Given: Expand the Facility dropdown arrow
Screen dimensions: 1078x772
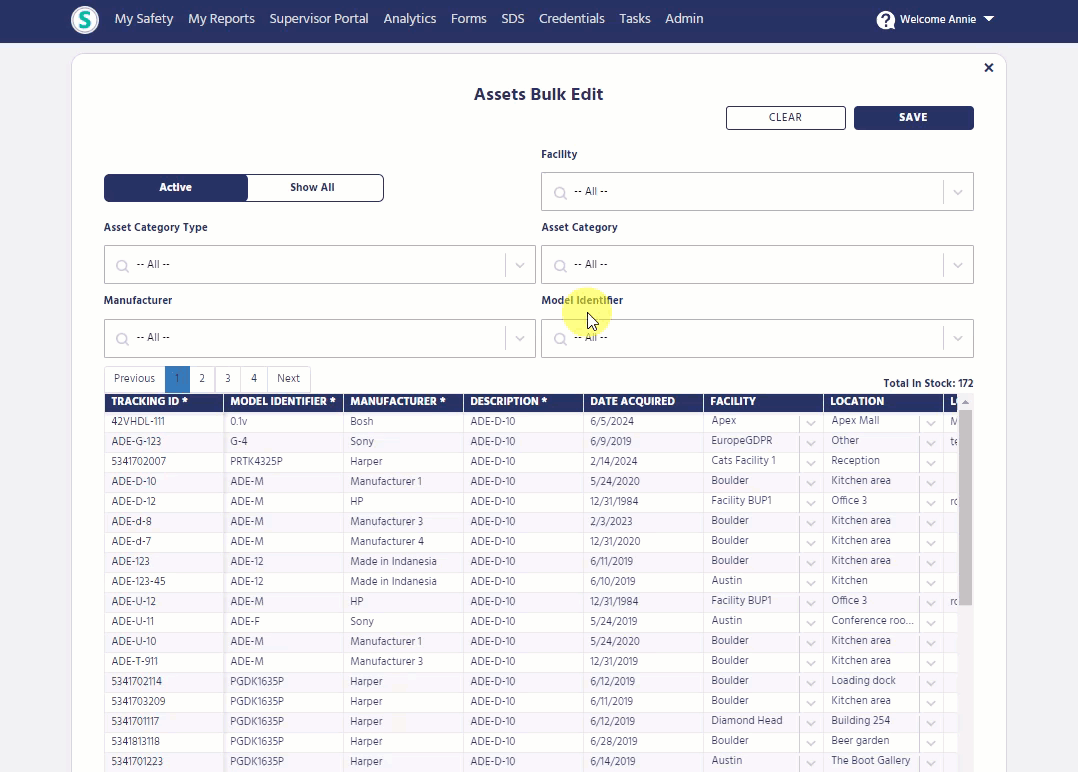Looking at the screenshot, I should tap(957, 192).
